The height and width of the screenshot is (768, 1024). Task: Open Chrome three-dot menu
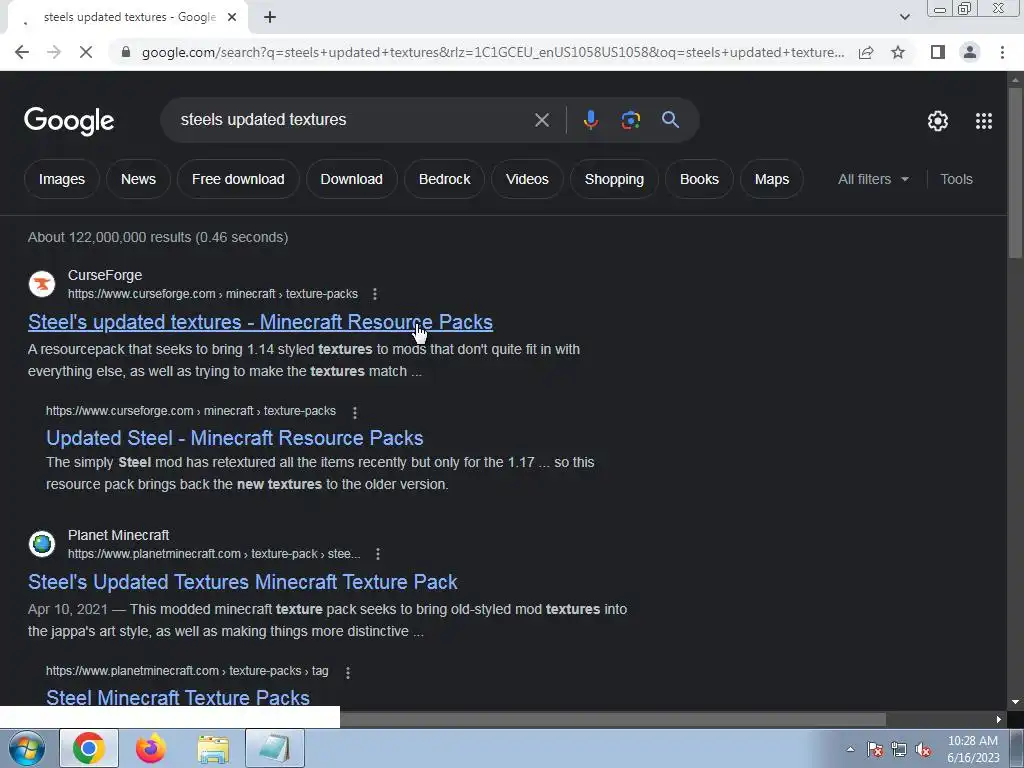[1002, 52]
